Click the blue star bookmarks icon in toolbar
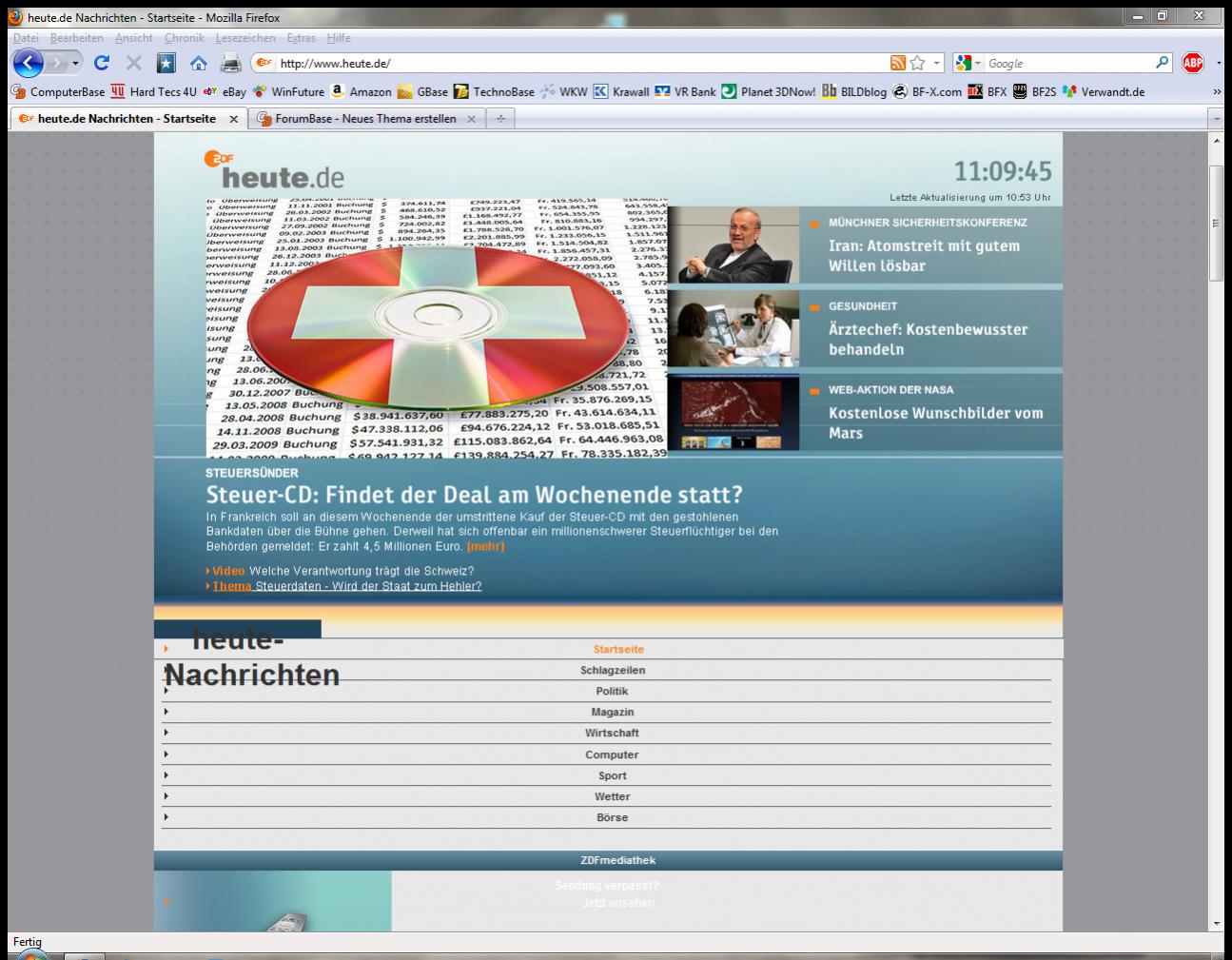Screen dimensions: 1232x960 pos(166,64)
